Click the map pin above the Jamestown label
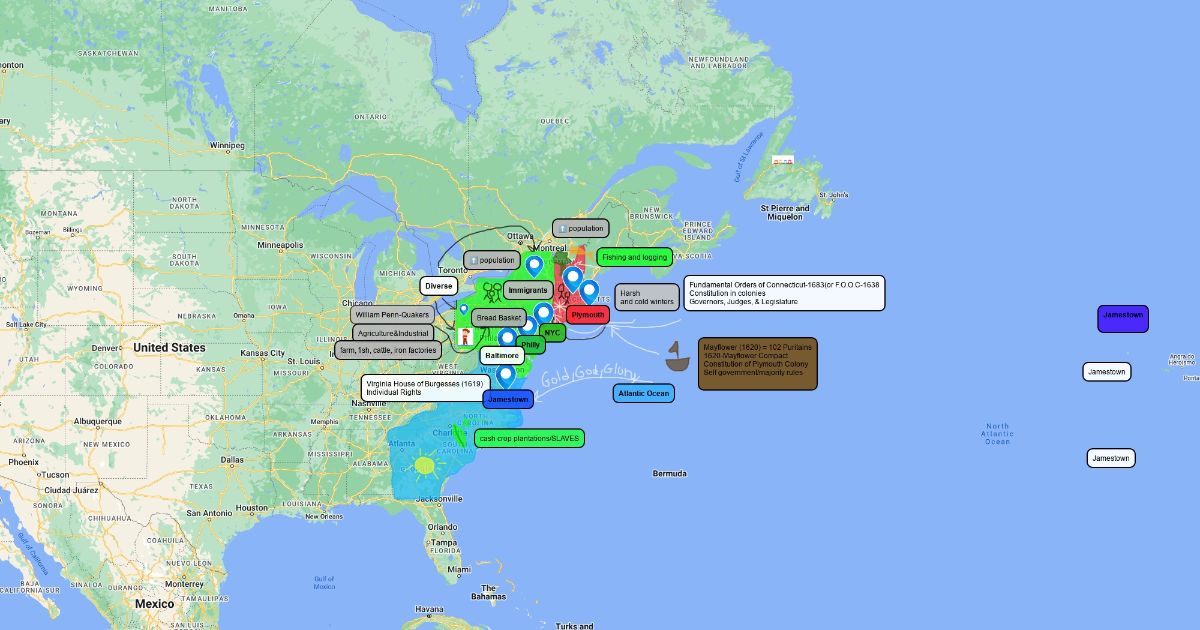This screenshot has height=630, width=1200. click(506, 376)
